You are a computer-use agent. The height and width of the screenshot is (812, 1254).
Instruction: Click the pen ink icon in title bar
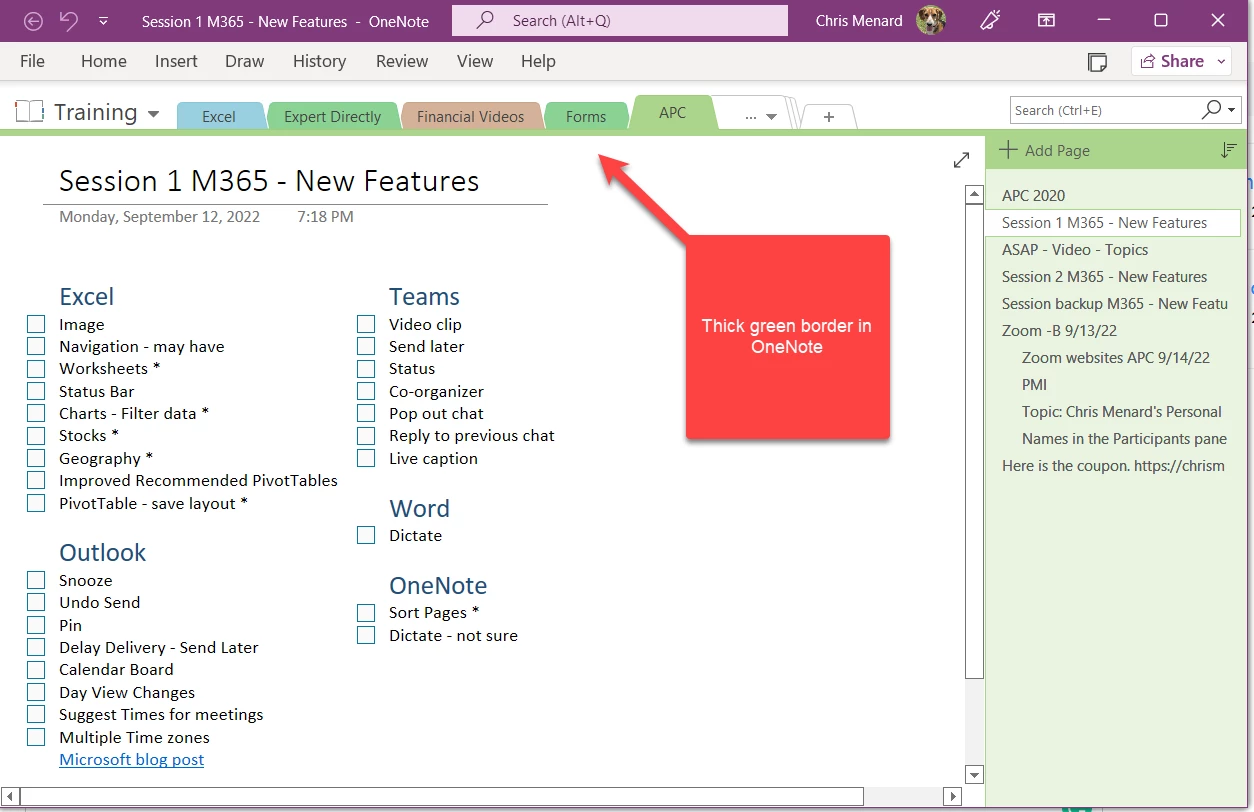989,20
